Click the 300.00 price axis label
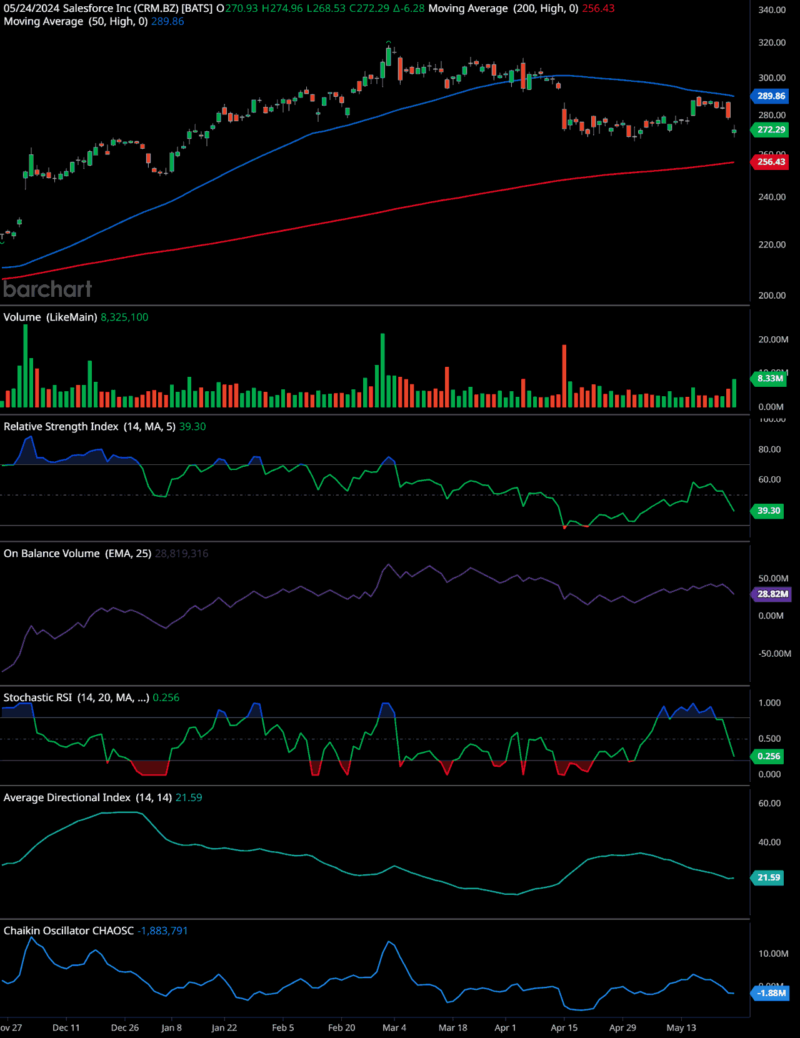 [x=772, y=77]
